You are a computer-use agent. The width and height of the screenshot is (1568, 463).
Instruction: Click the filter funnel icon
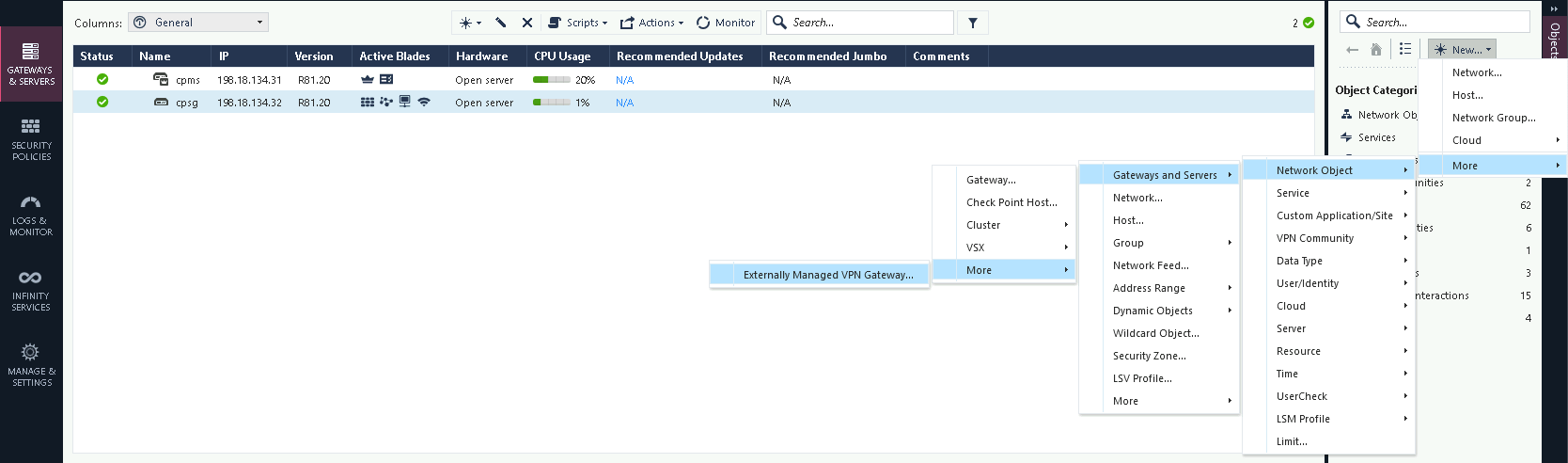tap(973, 23)
